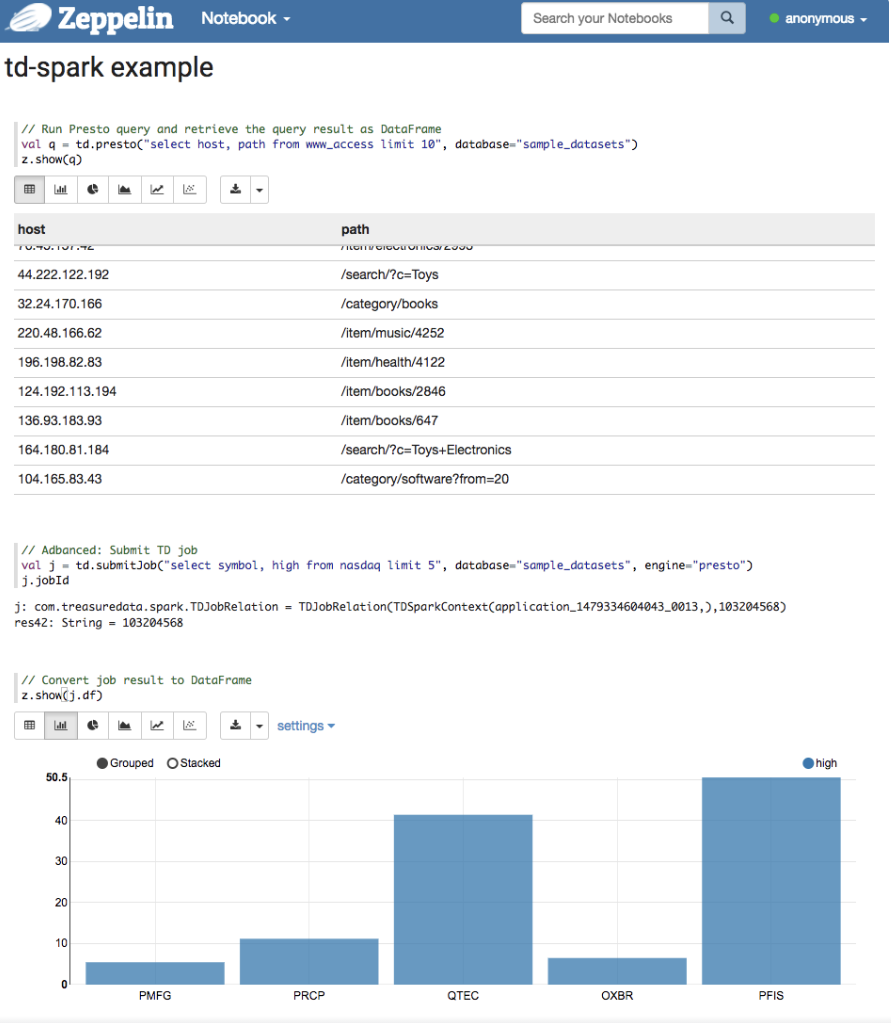Open the Notebook menu
891x1023 pixels.
pos(245,18)
